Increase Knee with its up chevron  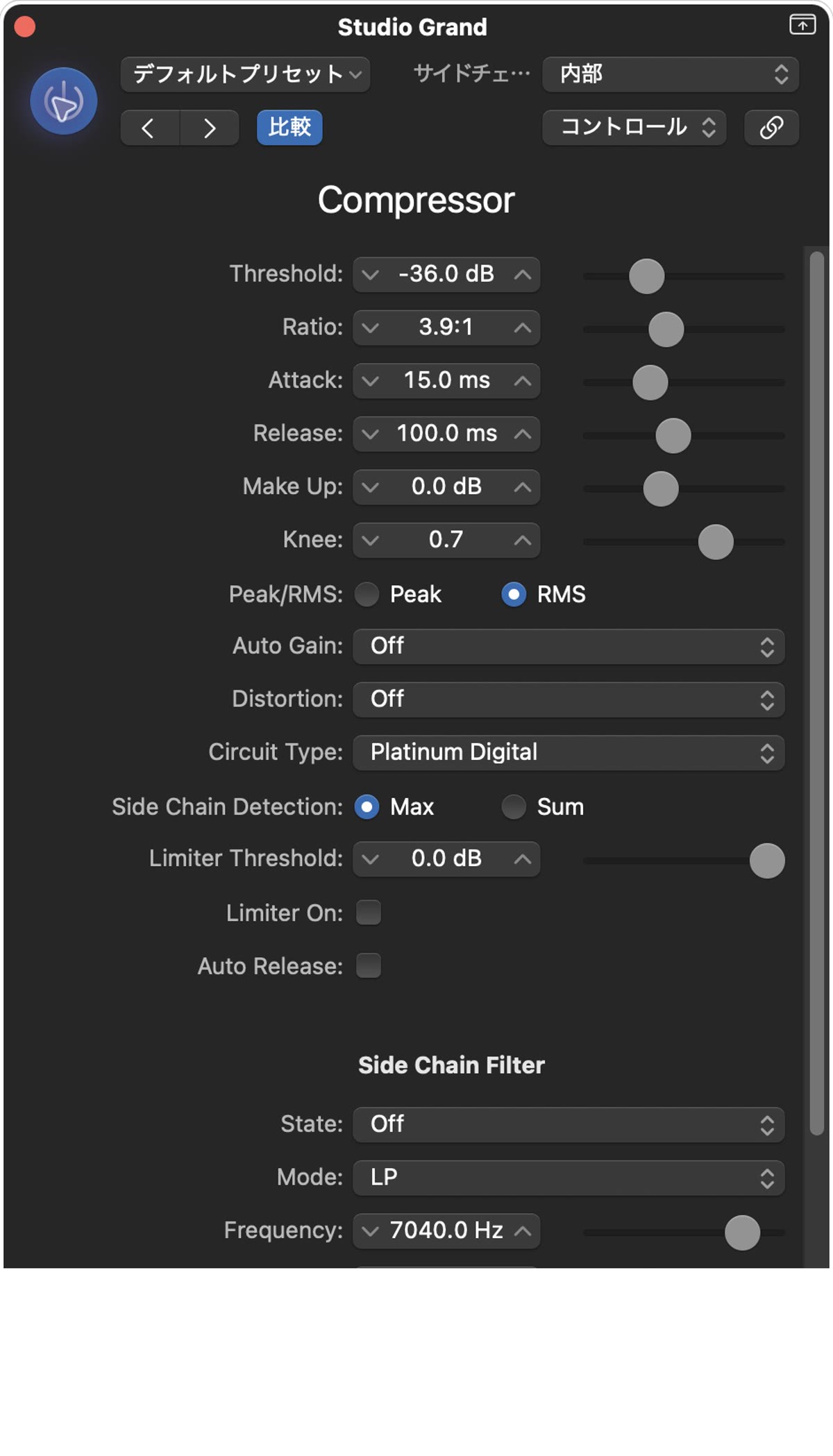click(523, 541)
